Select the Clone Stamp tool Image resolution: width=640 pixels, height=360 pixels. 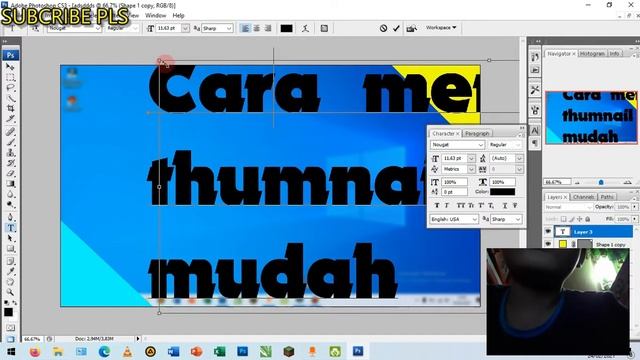[x=10, y=153]
